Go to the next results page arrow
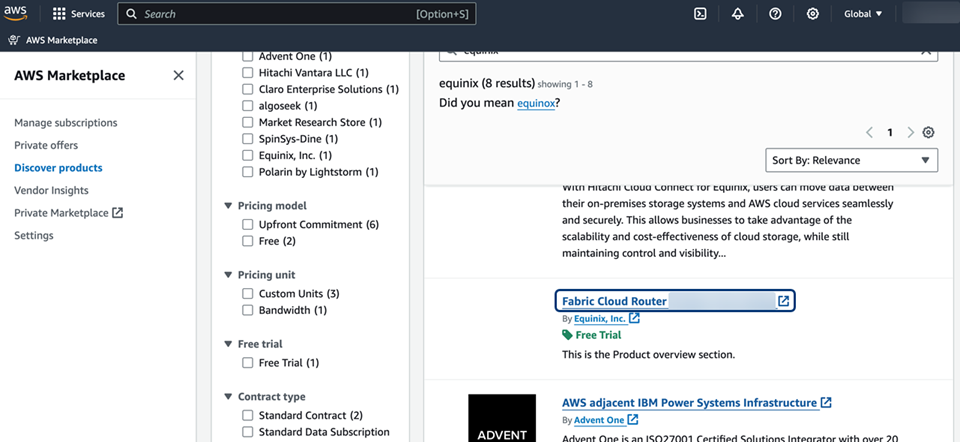Viewport: 961px width, 442px height. tap(910, 132)
